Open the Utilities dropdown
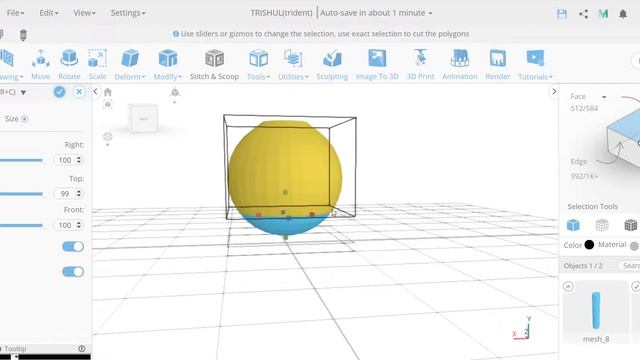The image size is (640, 360). coord(293,64)
